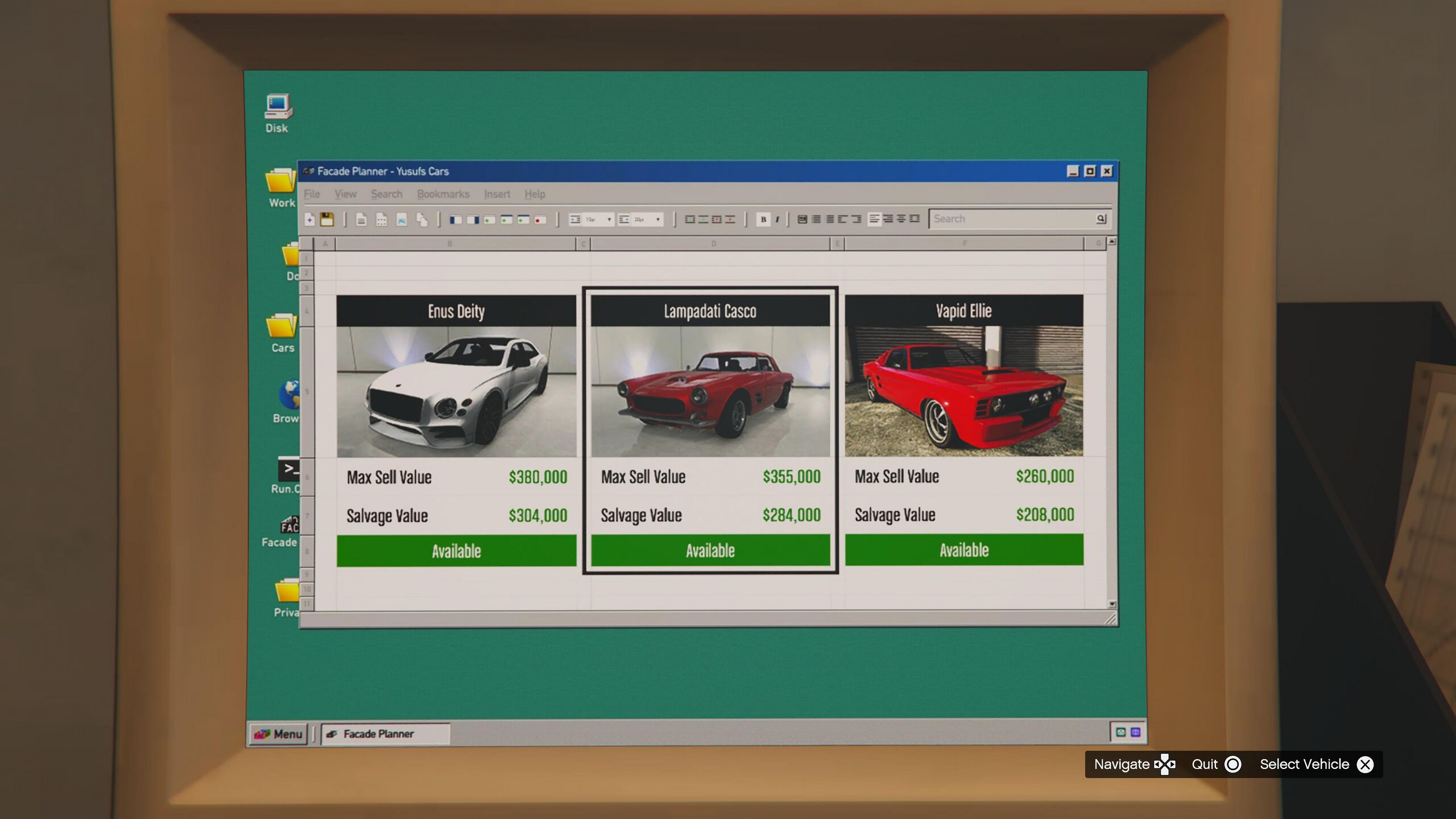Click the save floppy disk icon

point(326,219)
